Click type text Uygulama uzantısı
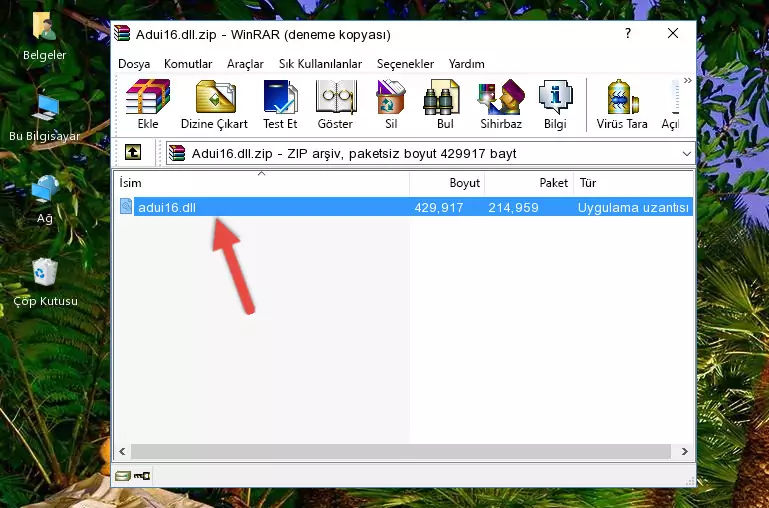Image resolution: width=769 pixels, height=508 pixels. pyautogui.click(x=633, y=208)
